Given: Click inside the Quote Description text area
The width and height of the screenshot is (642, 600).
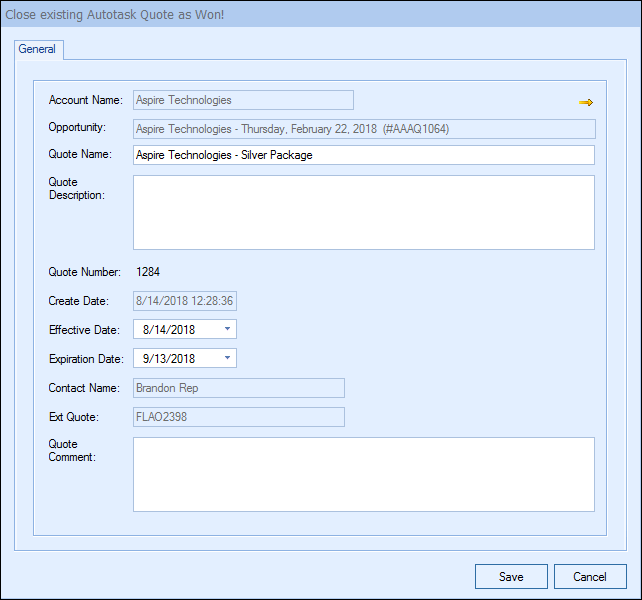Looking at the screenshot, I should coord(364,212).
